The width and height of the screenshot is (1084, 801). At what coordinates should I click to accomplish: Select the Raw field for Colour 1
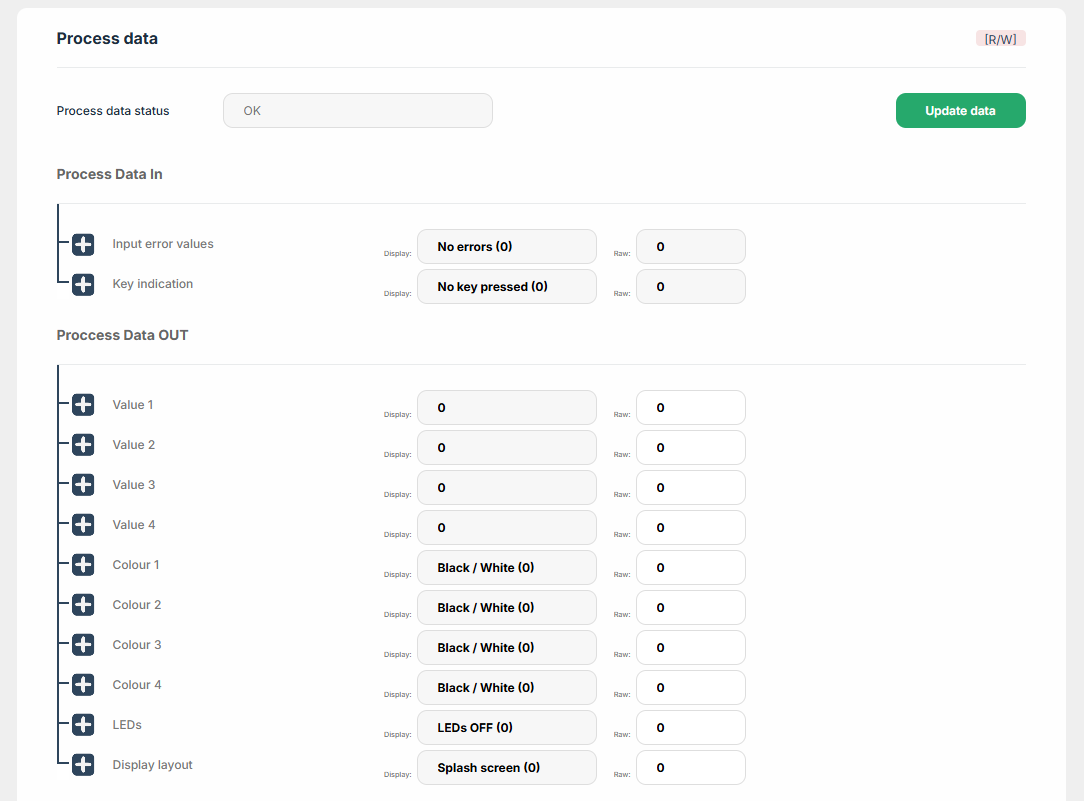click(690, 567)
